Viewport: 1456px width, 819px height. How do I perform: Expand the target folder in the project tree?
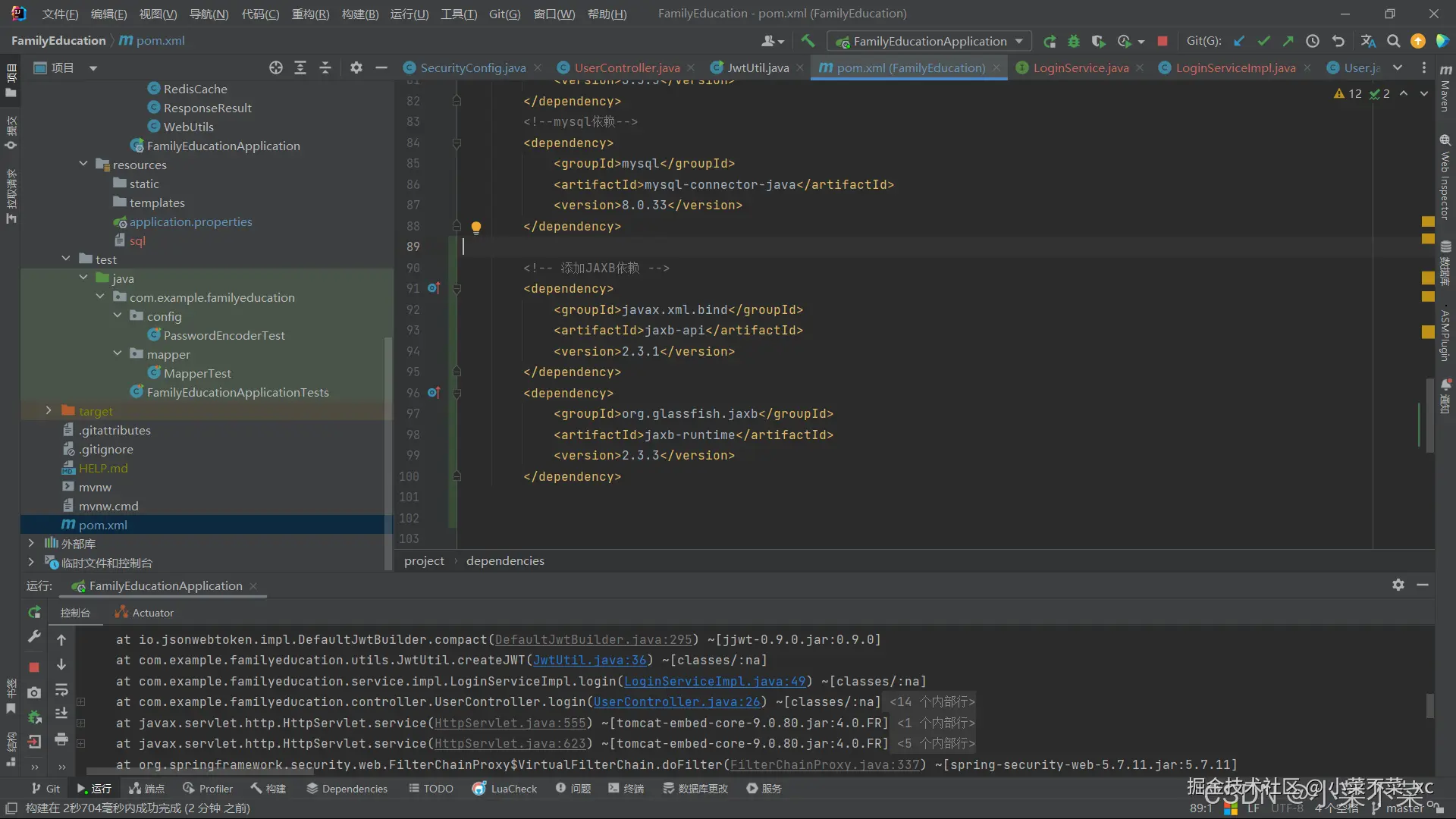coord(49,411)
